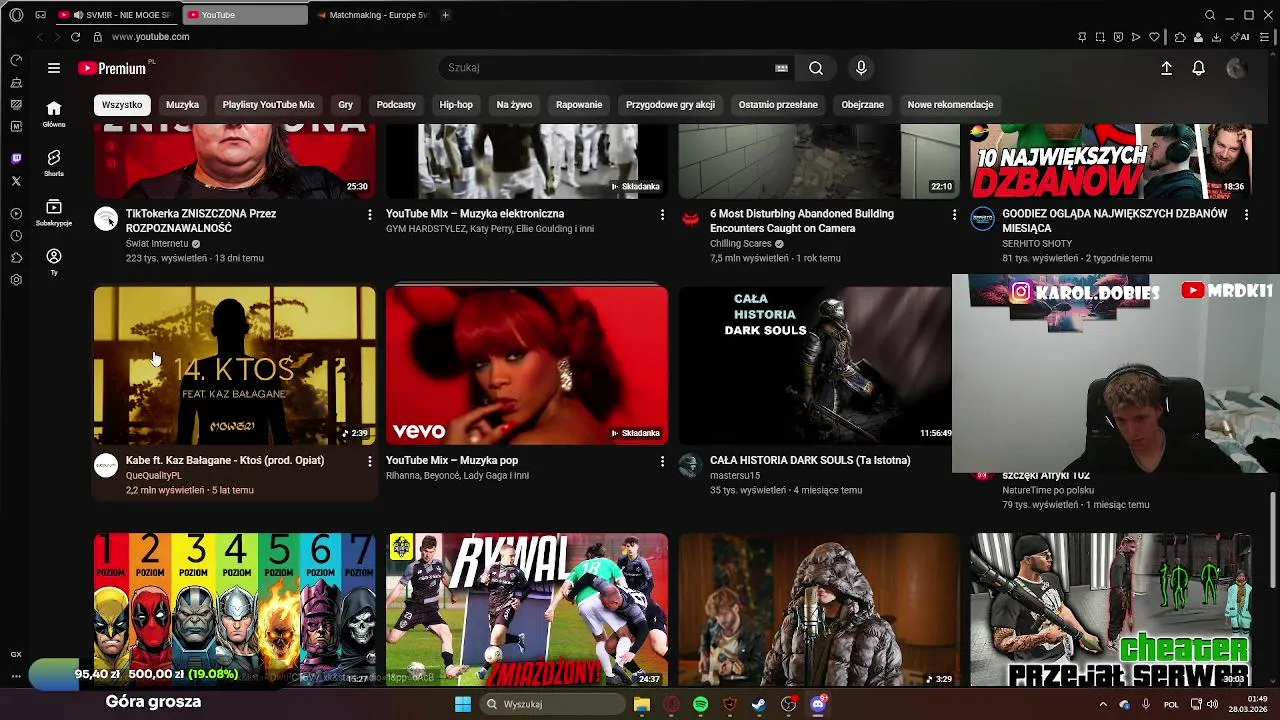Open the browser downloads icon
This screenshot has width=1280, height=720.
[x=1216, y=37]
